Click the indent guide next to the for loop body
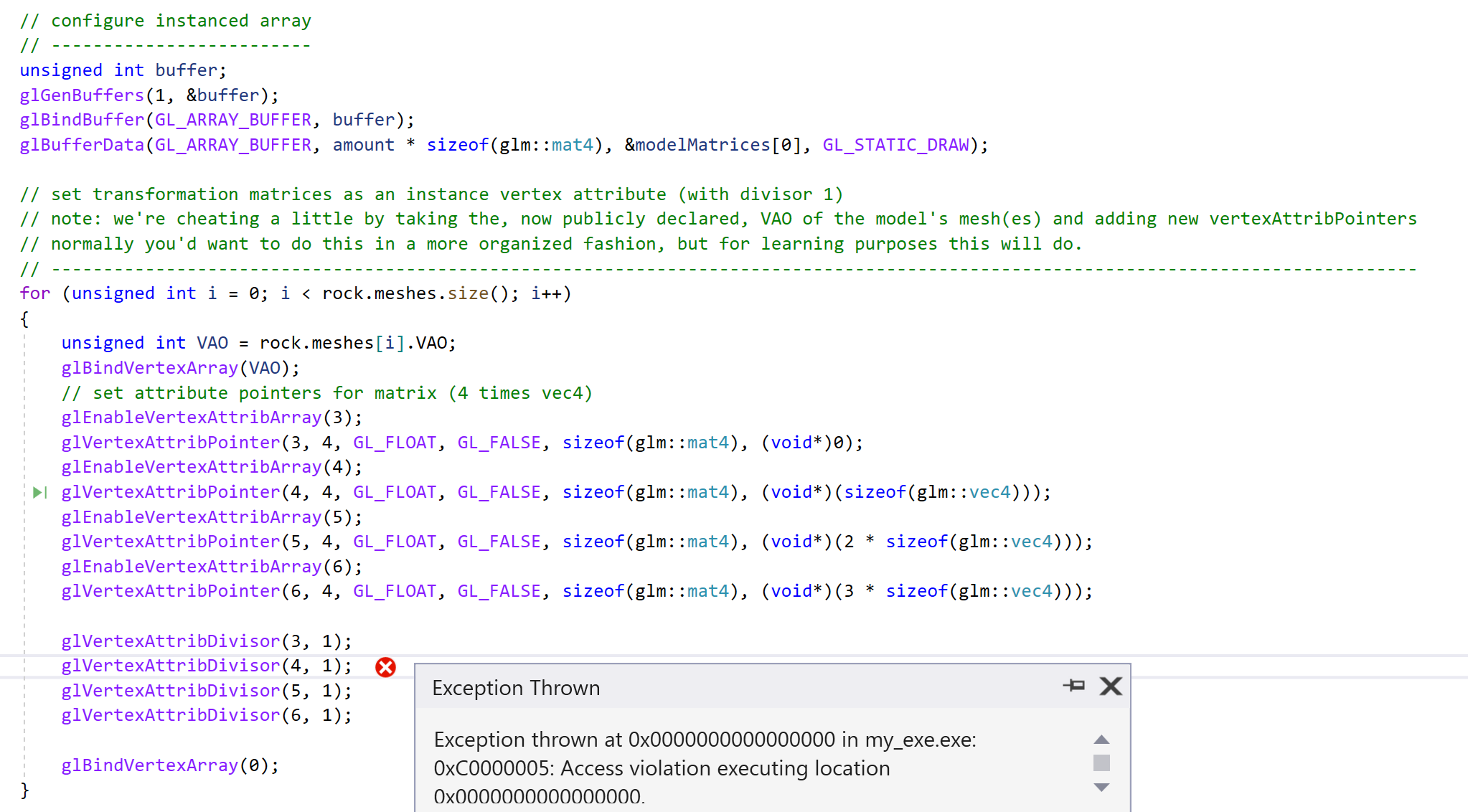This screenshot has width=1468, height=812. [24, 466]
